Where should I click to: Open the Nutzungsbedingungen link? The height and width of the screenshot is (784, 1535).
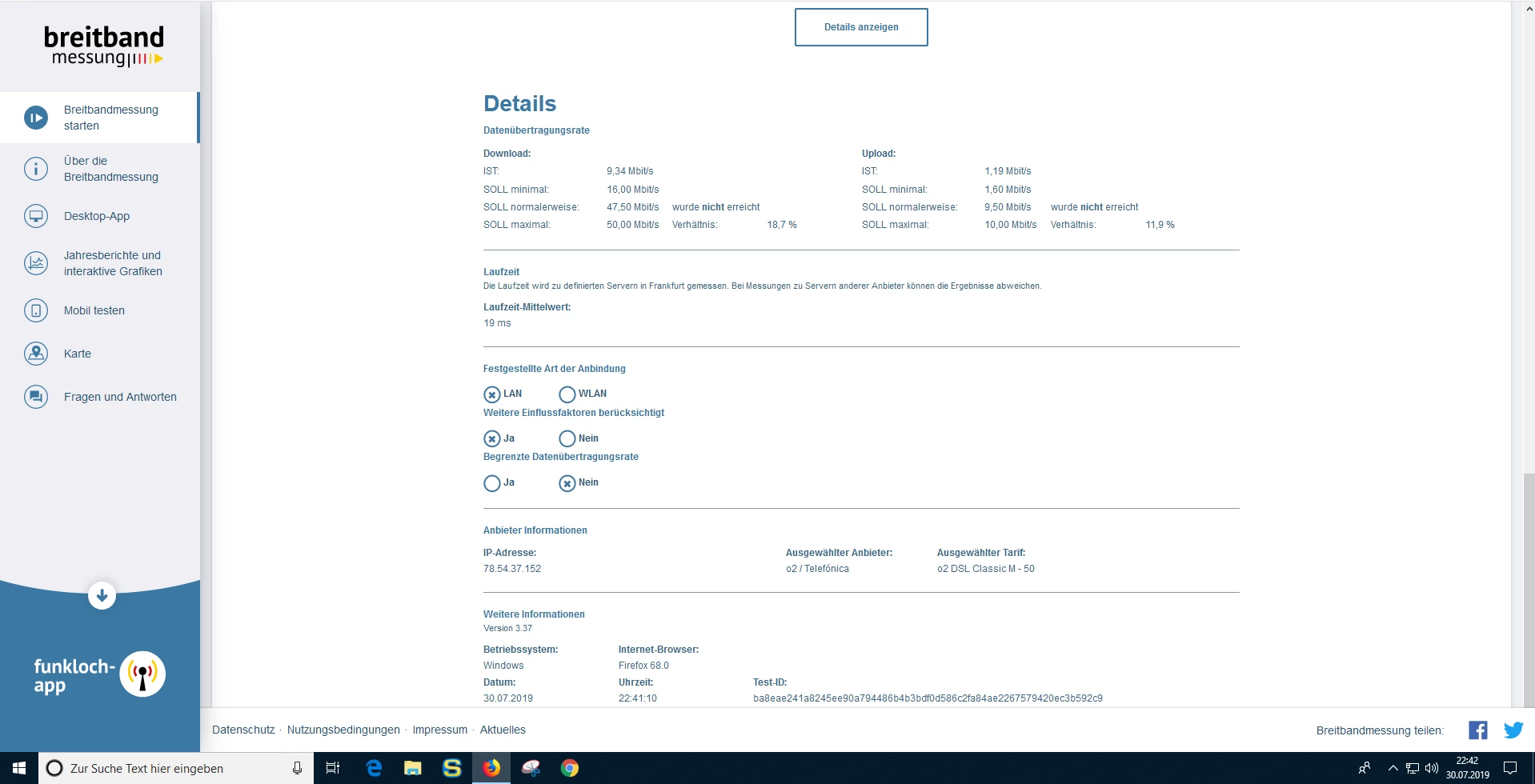(343, 730)
